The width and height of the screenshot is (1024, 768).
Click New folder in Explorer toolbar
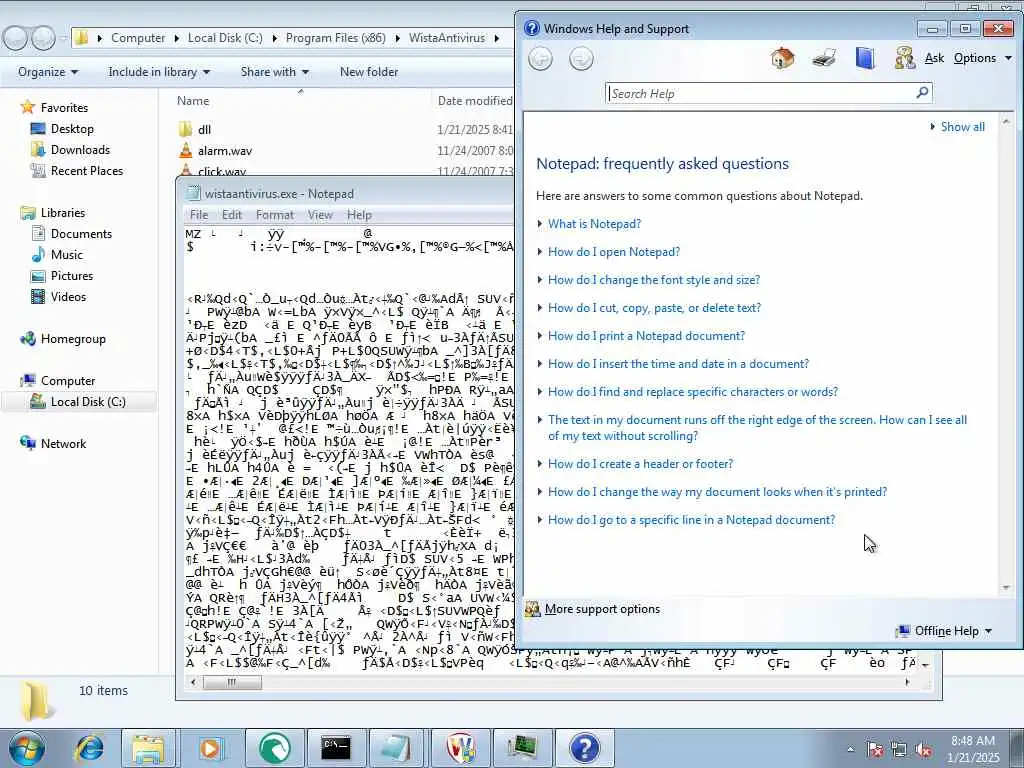pyautogui.click(x=369, y=72)
